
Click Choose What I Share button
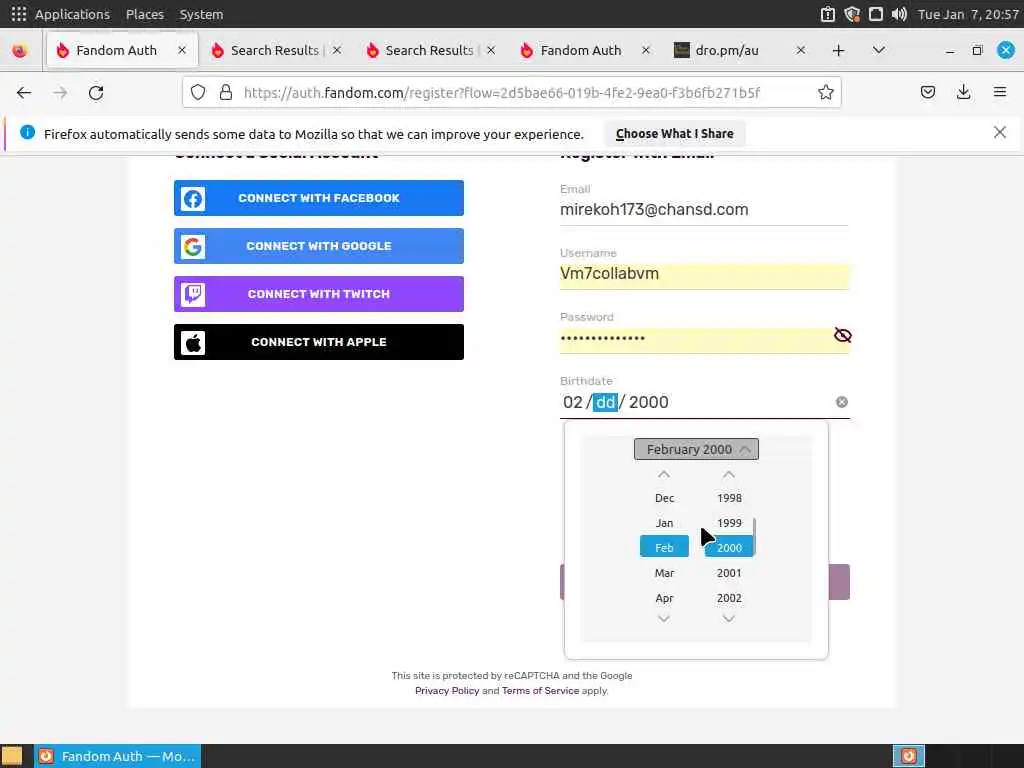[675, 133]
